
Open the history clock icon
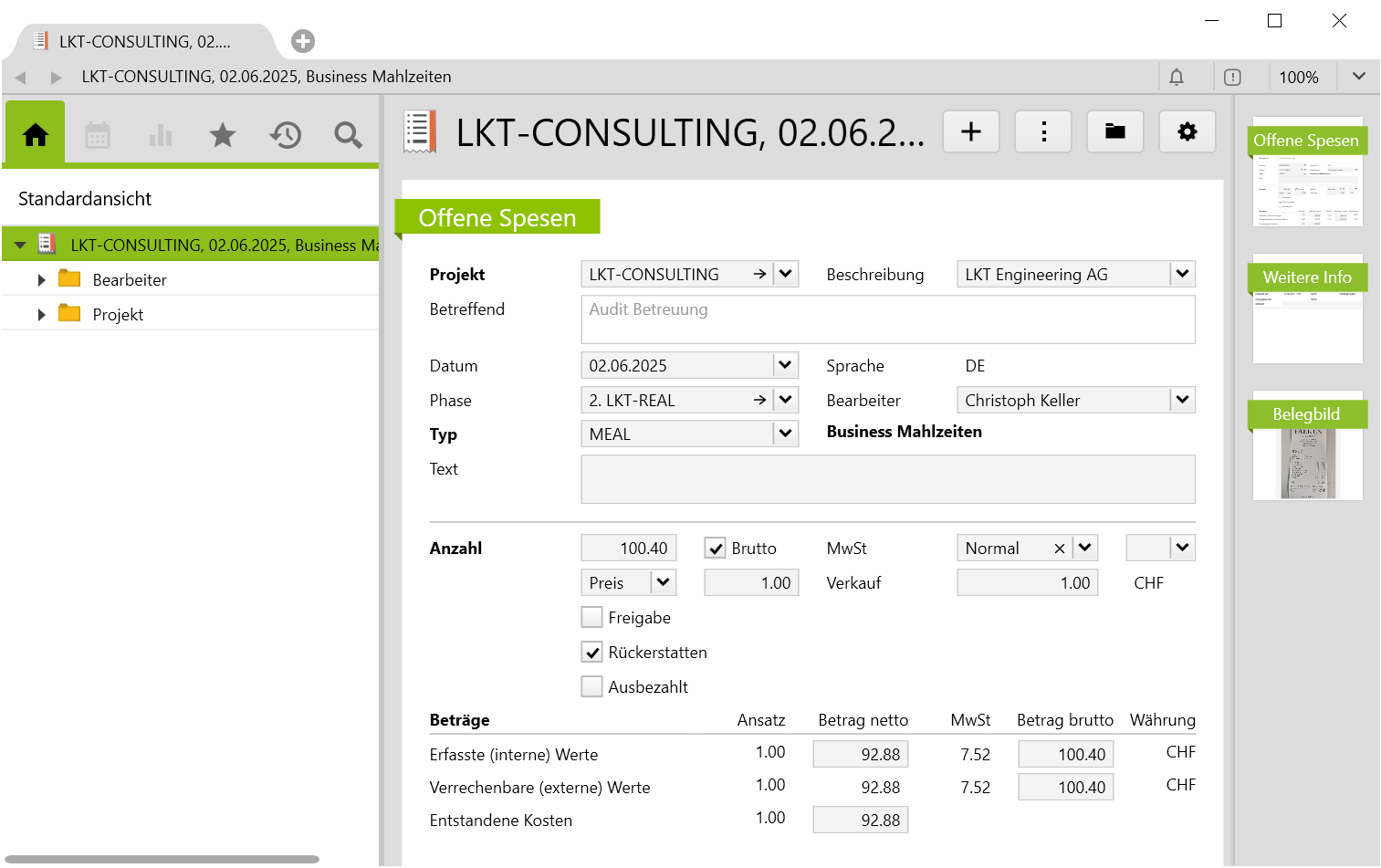[285, 136]
